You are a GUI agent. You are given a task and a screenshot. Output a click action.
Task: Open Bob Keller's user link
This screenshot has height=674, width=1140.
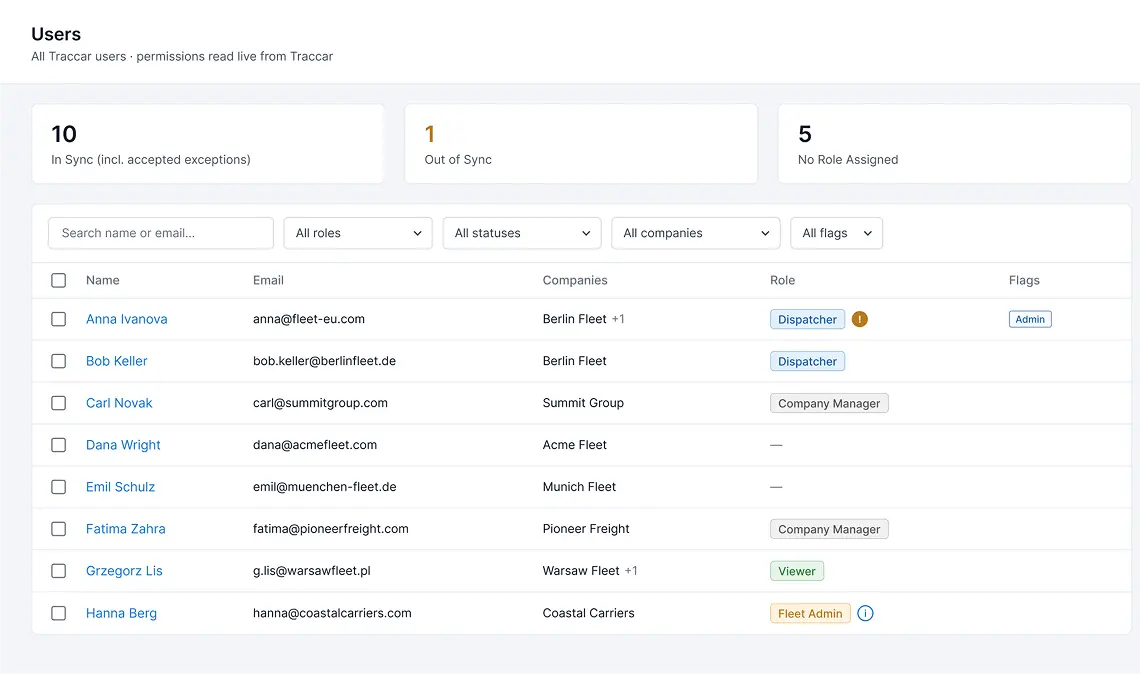click(x=116, y=361)
